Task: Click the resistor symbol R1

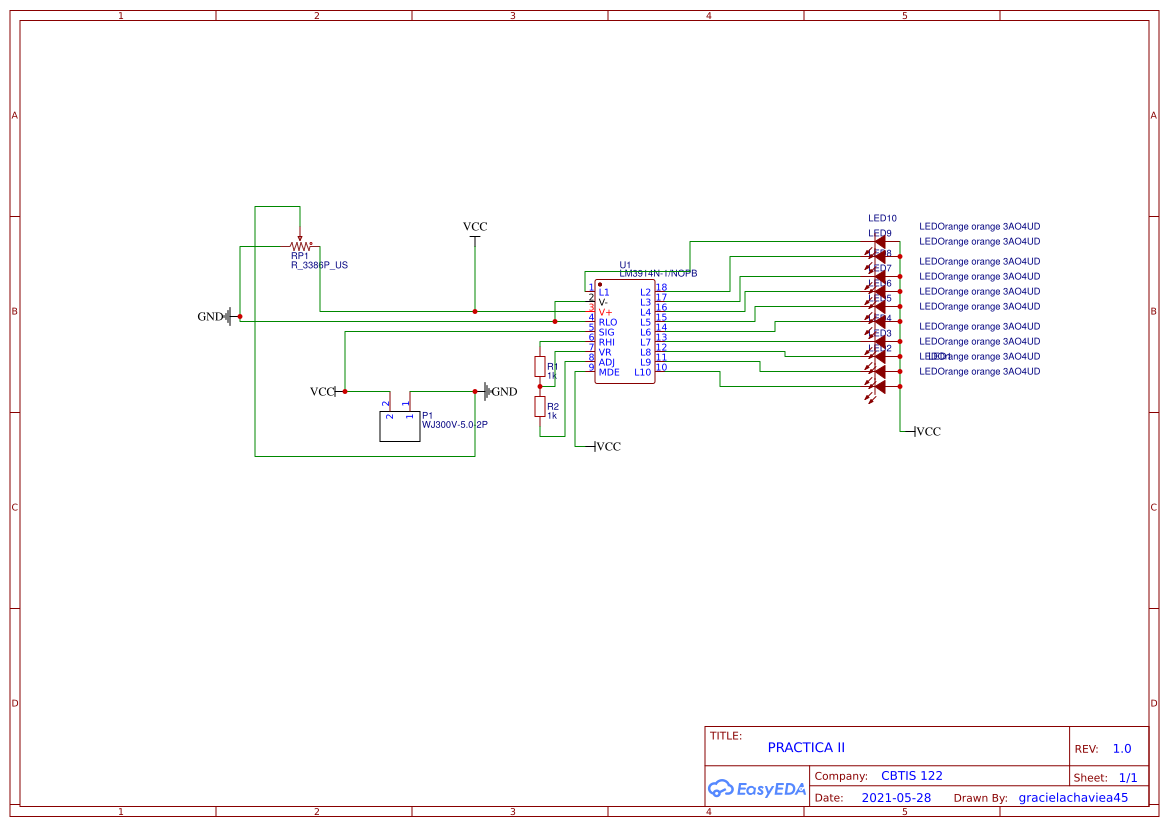Action: pyautogui.click(x=539, y=366)
